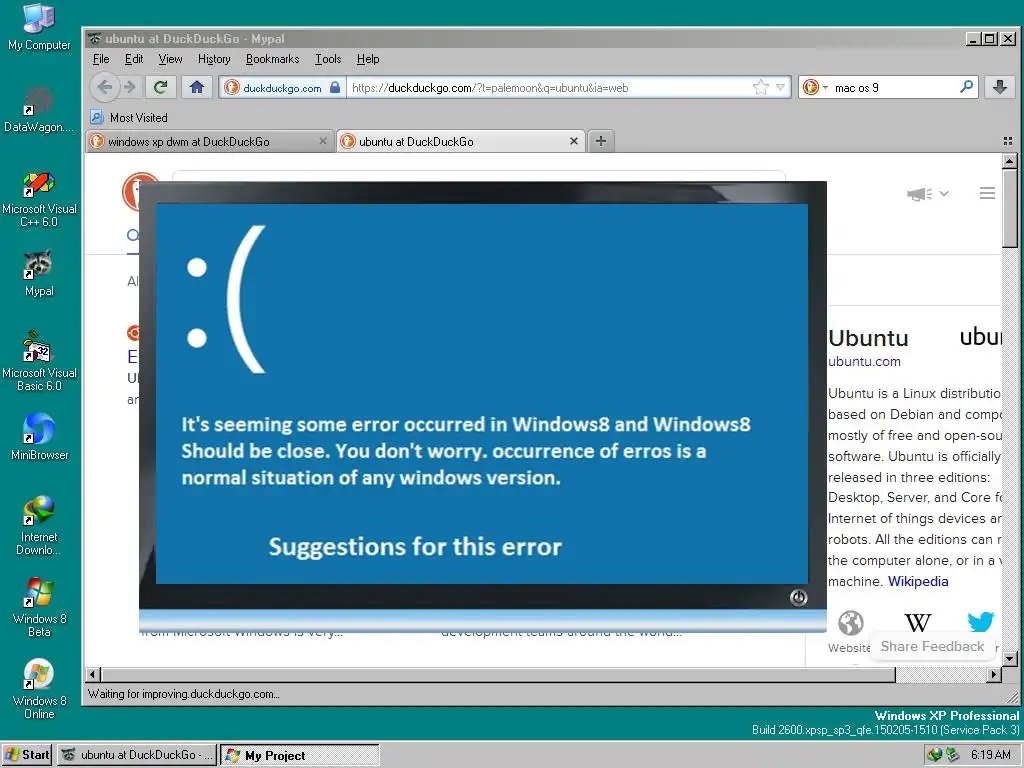This screenshot has width=1024, height=768.
Task: Follow the Wikipedia link in Ubuntu description
Action: [x=918, y=581]
